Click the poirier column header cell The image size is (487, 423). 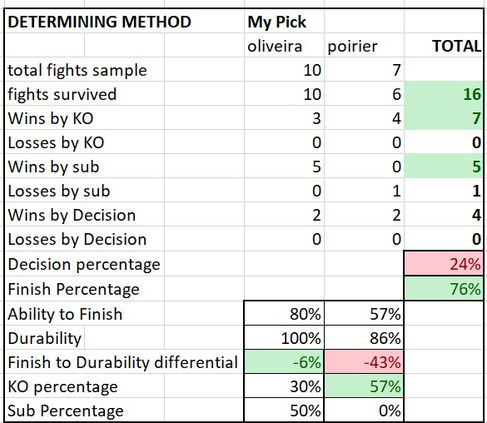click(x=364, y=45)
